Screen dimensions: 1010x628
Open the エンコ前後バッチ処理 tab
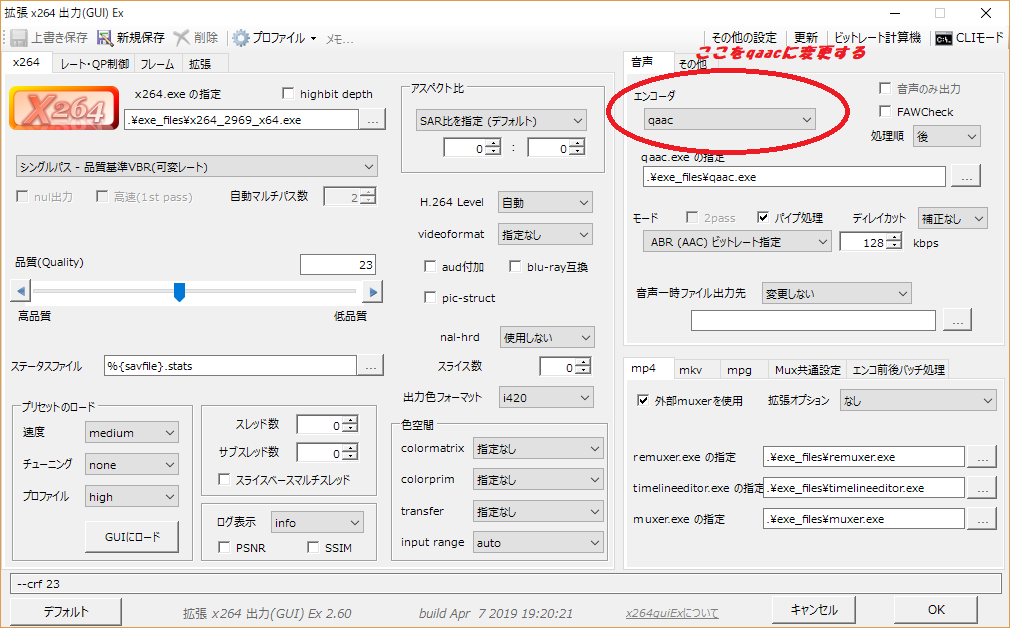(x=899, y=370)
